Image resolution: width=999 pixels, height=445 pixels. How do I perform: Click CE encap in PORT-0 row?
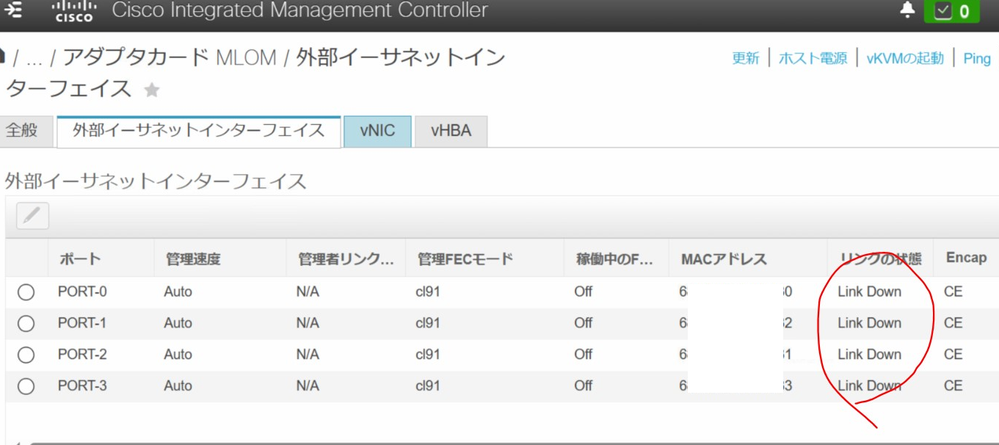(953, 292)
